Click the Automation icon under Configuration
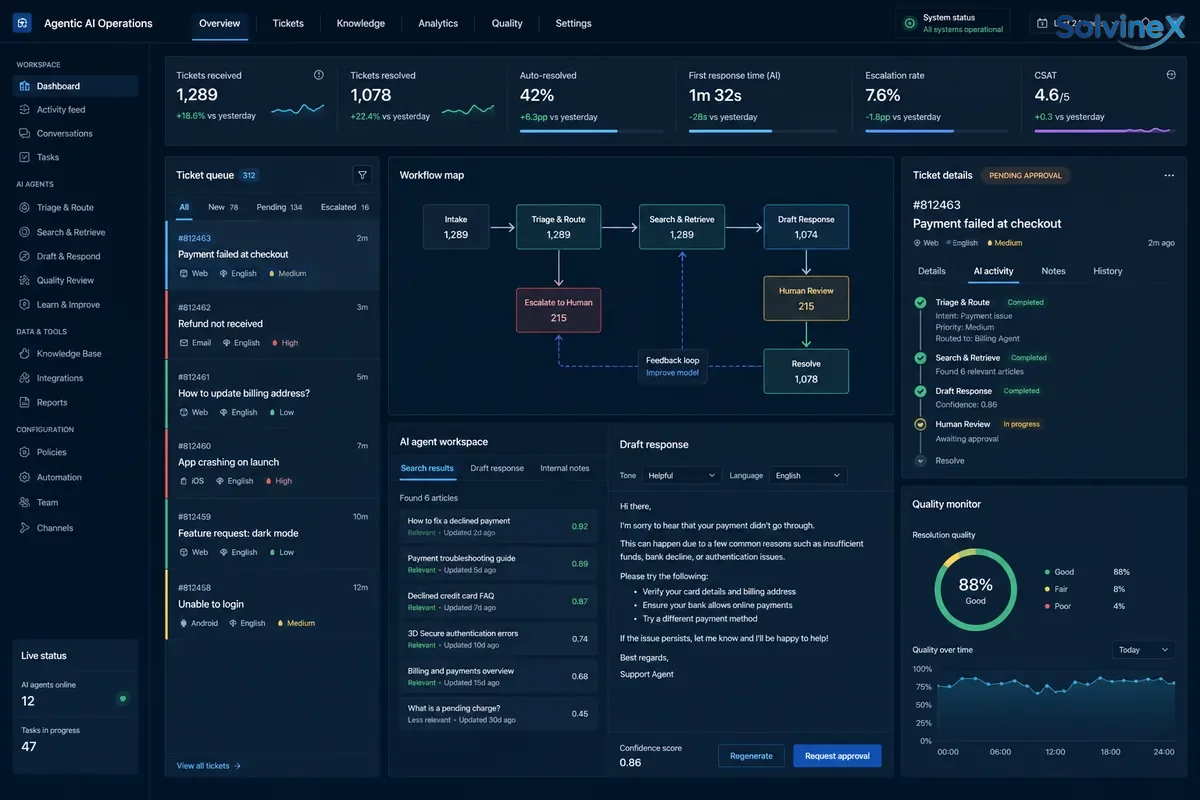1200x800 pixels. pyautogui.click(x=25, y=477)
